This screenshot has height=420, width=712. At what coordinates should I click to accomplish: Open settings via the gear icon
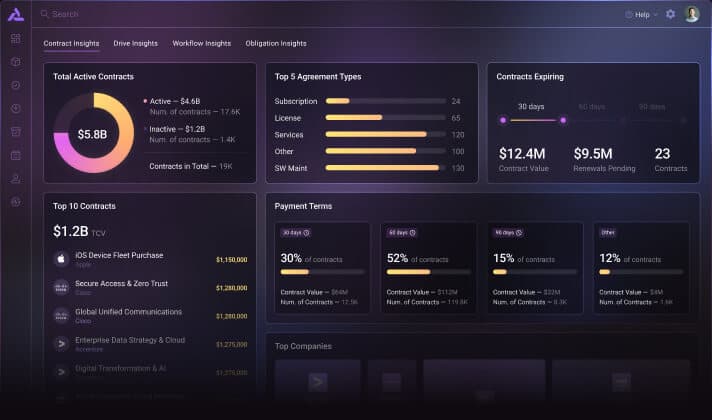pos(670,15)
